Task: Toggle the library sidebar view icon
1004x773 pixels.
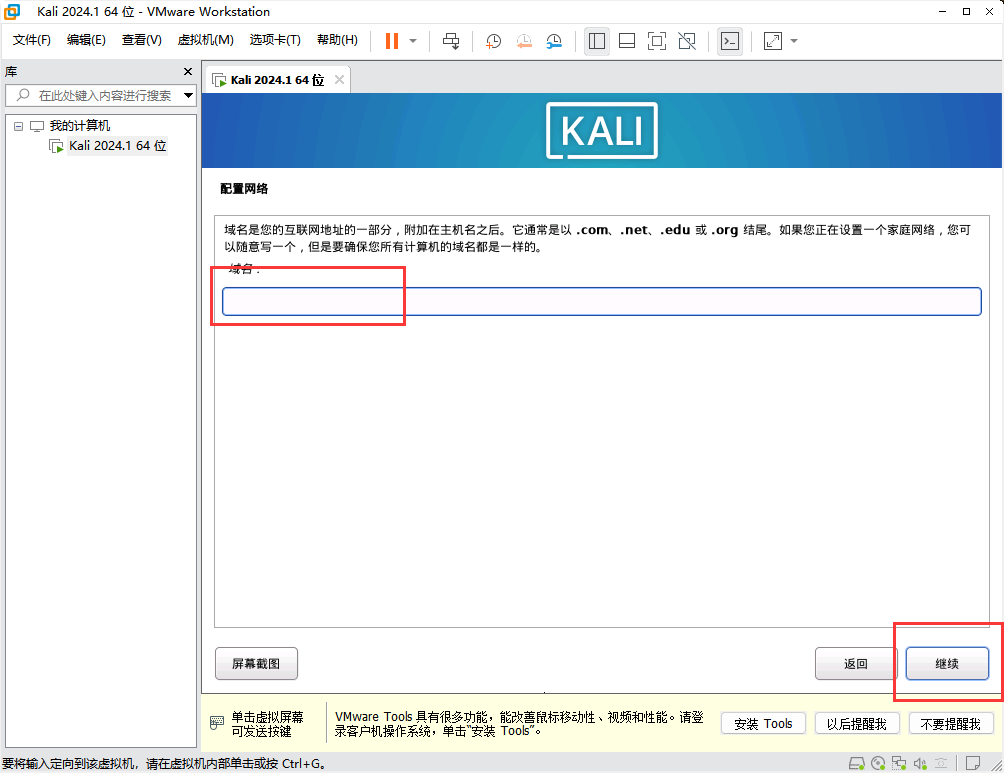Action: coord(597,41)
